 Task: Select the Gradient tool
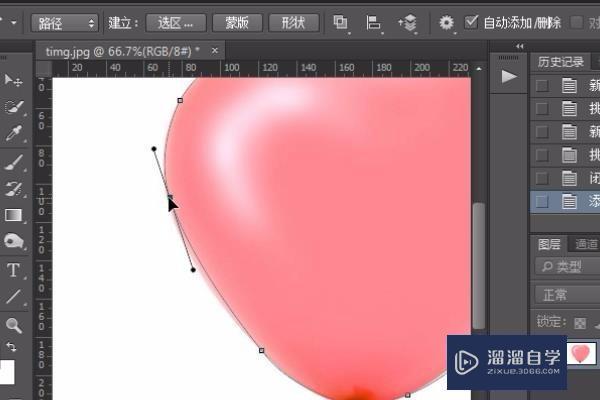[14, 215]
